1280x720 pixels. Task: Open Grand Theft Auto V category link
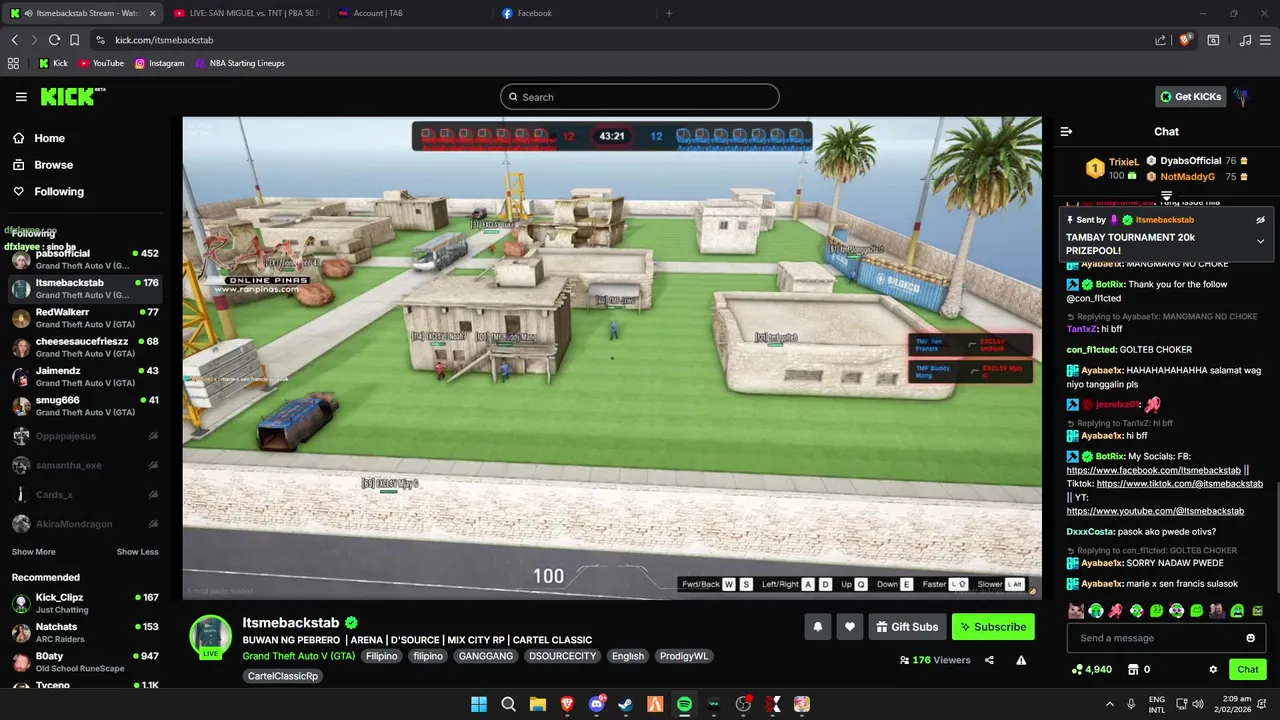tap(298, 656)
